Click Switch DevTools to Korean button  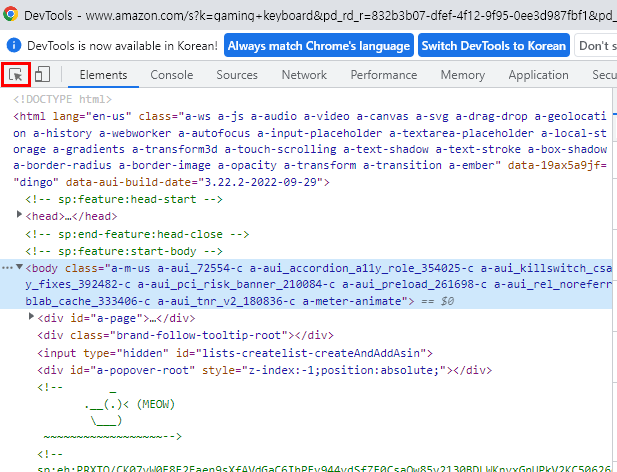(x=494, y=45)
